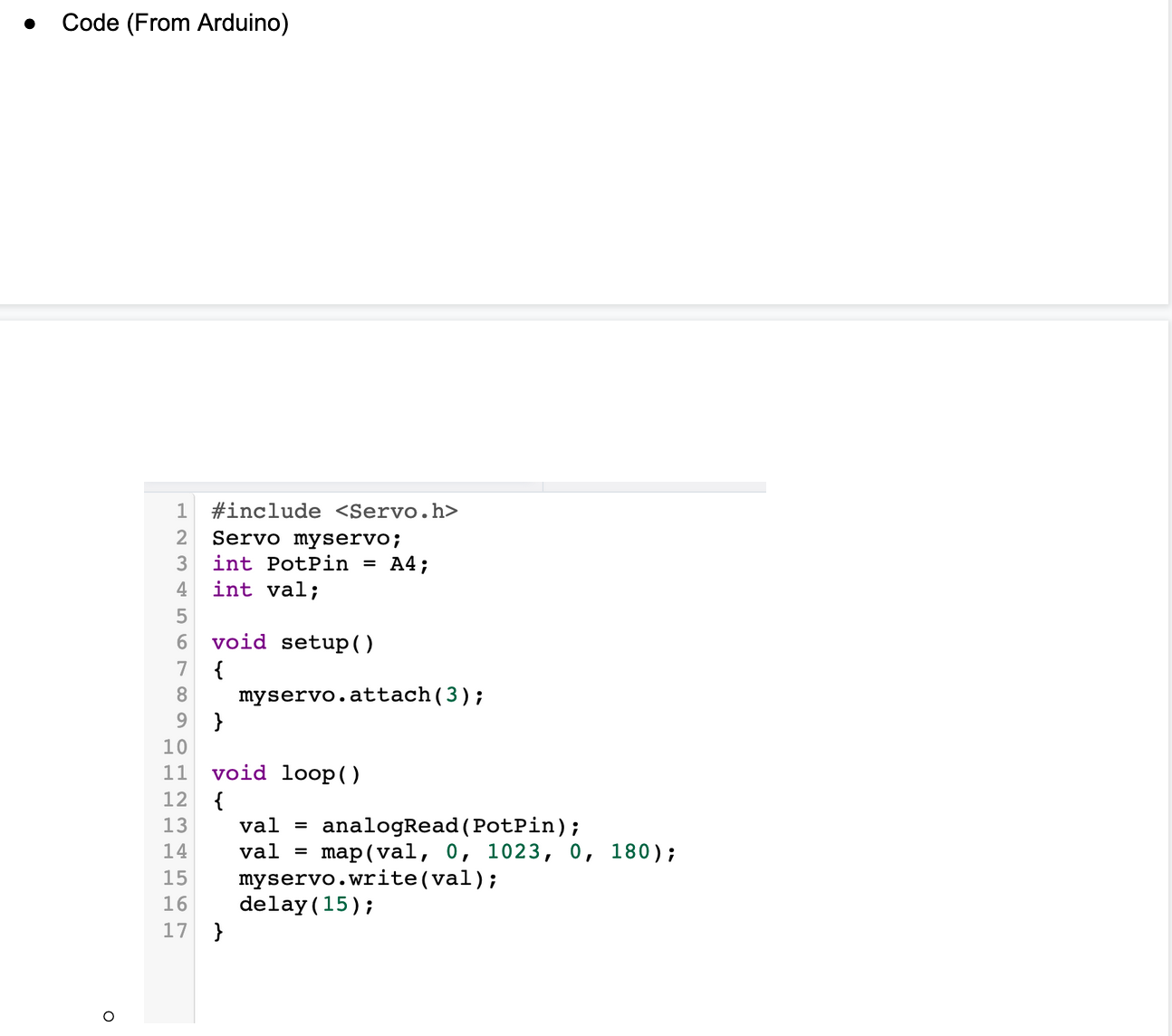Click line number 10 in the gutter
Image resolution: width=1172 pixels, height=1036 pixels.
[x=175, y=748]
